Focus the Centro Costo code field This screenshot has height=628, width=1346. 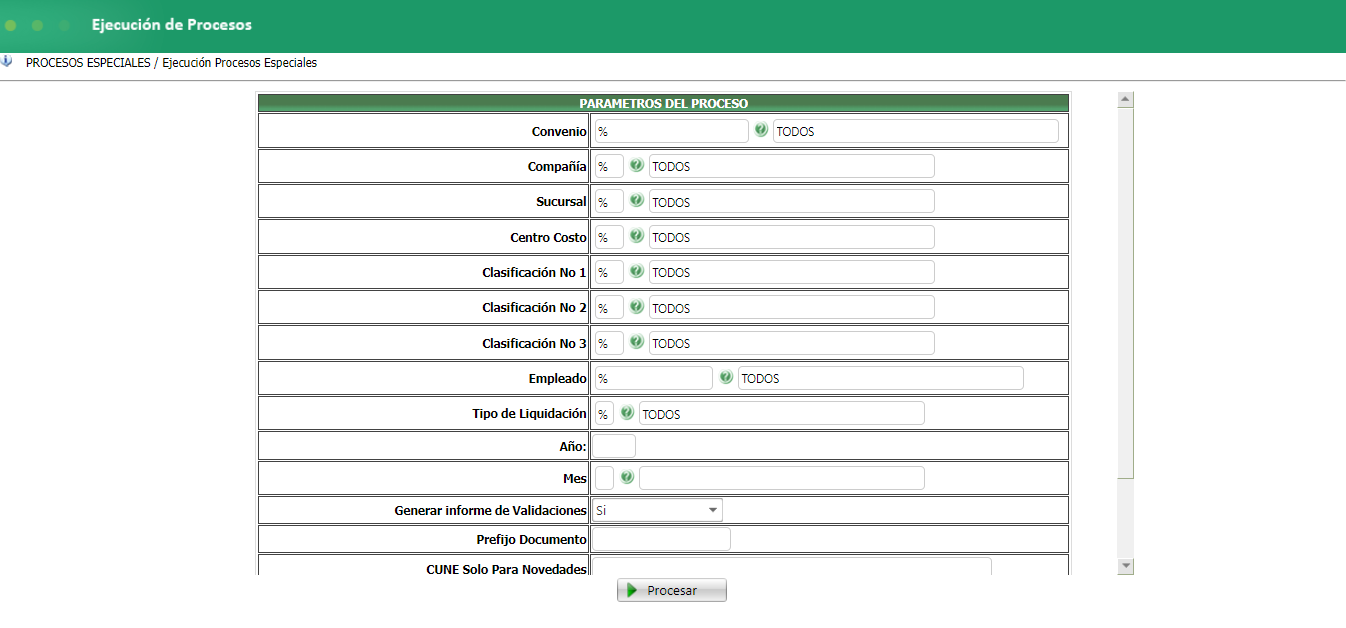[609, 237]
